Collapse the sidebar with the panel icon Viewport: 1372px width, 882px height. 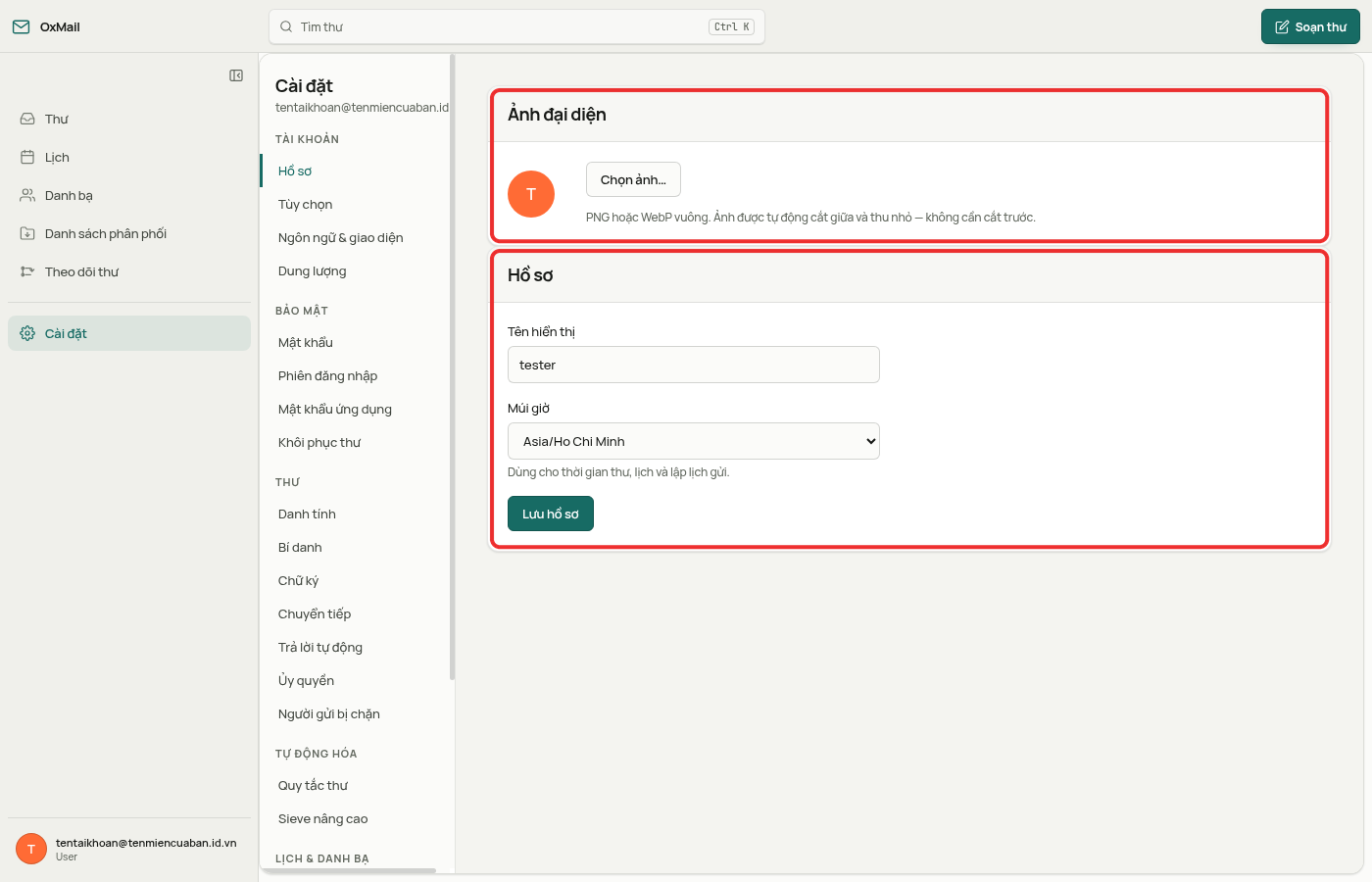(236, 75)
